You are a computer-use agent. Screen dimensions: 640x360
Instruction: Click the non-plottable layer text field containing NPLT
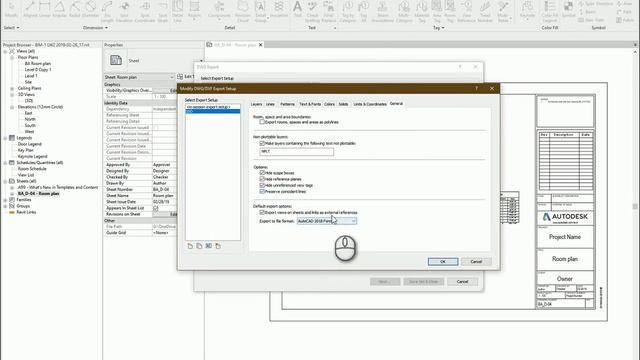[x=296, y=151]
